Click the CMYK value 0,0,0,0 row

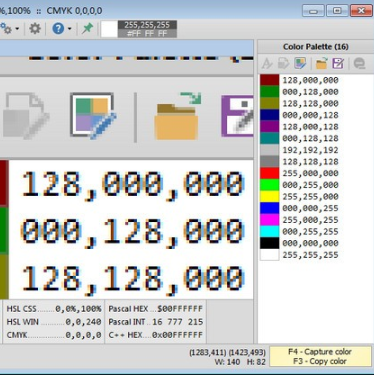coord(54,335)
